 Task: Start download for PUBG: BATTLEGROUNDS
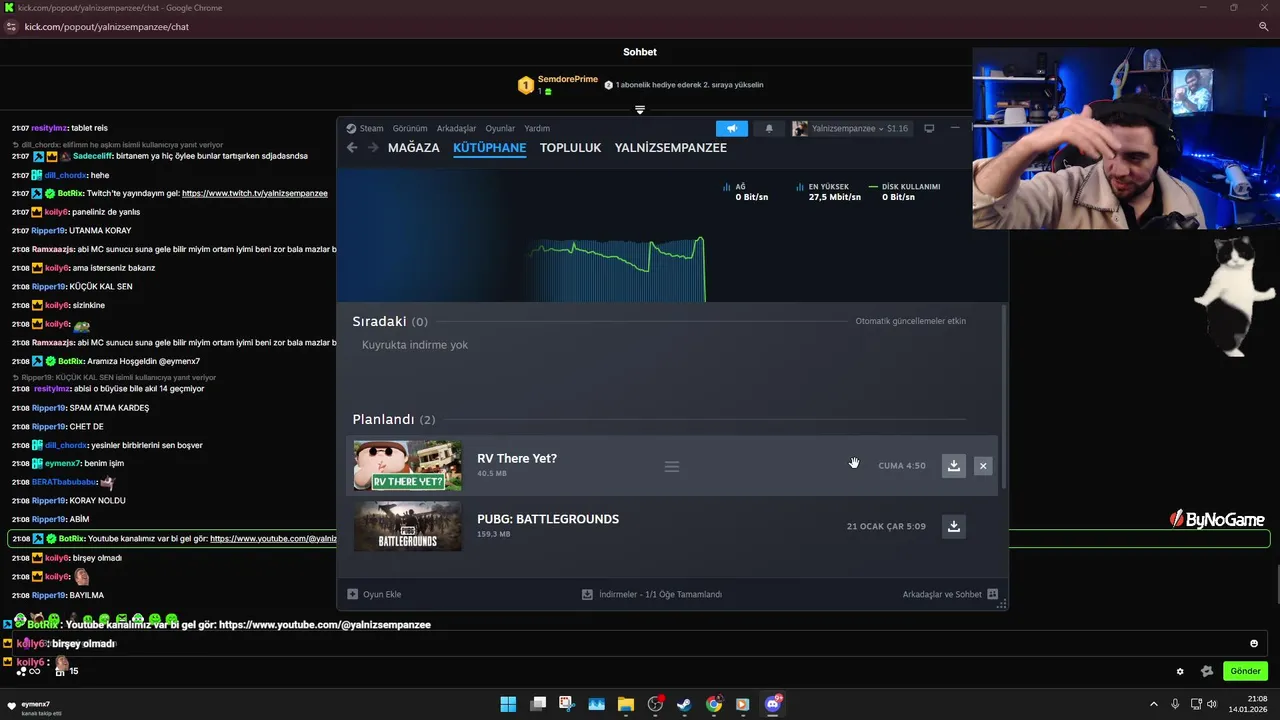tap(954, 526)
